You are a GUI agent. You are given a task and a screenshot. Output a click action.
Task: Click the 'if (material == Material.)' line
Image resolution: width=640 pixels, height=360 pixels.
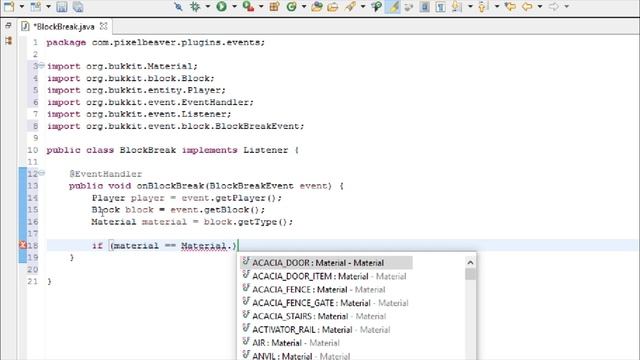165,246
